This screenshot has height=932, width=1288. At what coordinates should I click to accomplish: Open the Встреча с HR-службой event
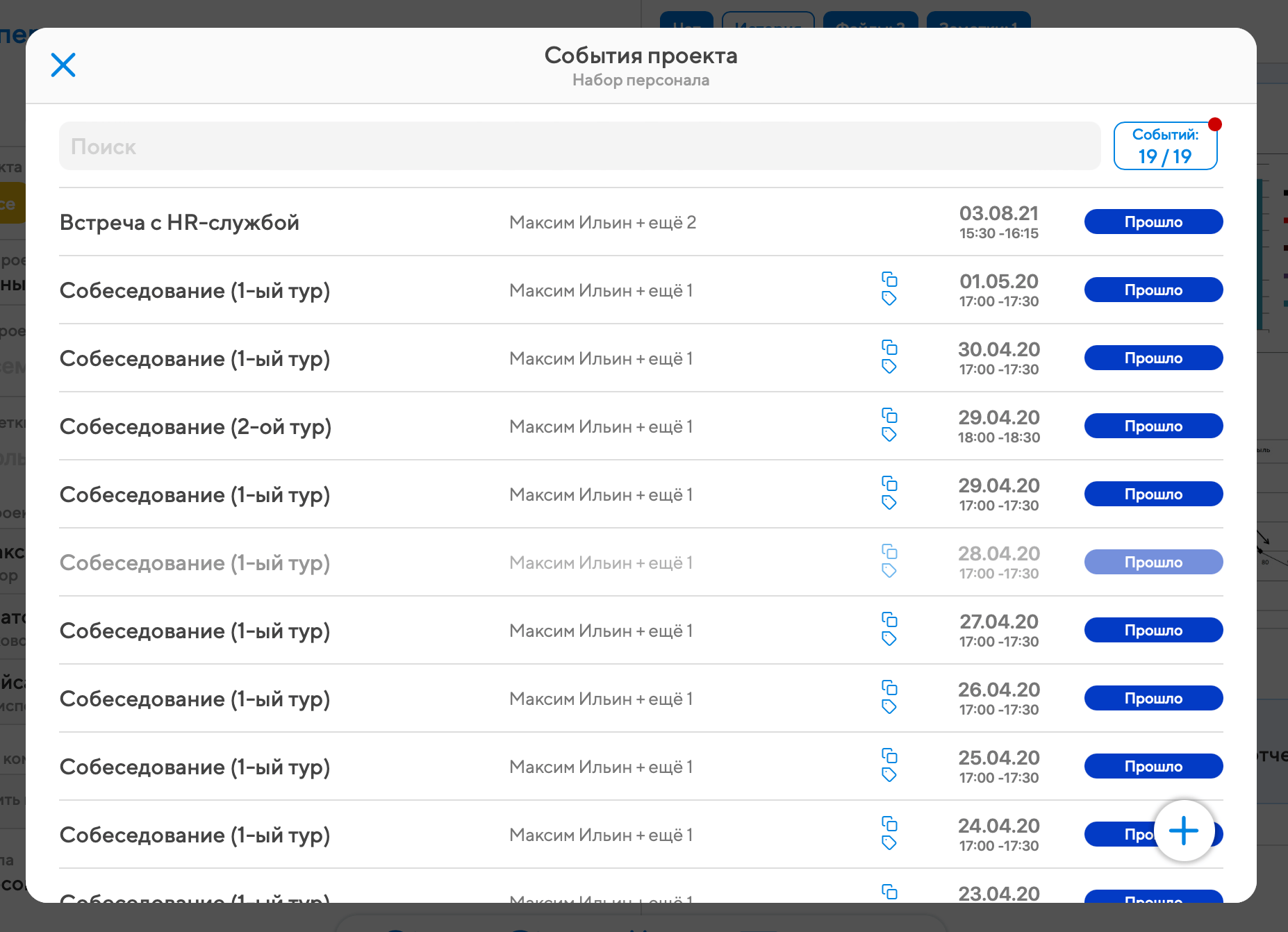click(179, 223)
